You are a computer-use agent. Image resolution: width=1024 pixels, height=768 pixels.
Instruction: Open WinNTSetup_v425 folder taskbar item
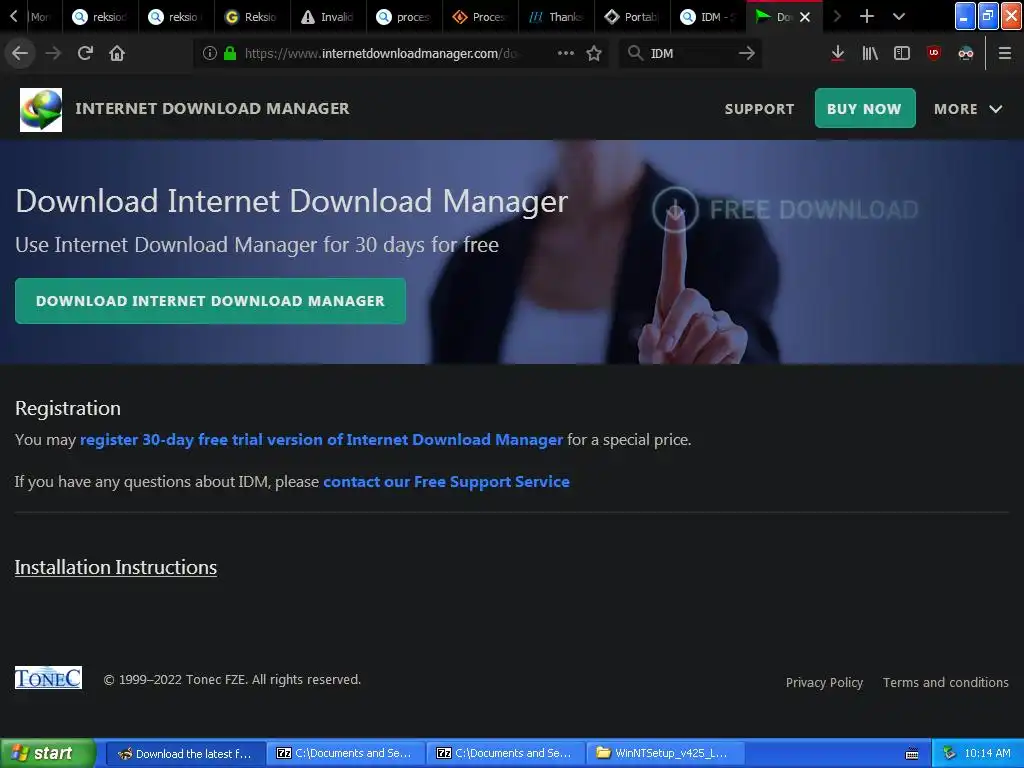pos(665,754)
